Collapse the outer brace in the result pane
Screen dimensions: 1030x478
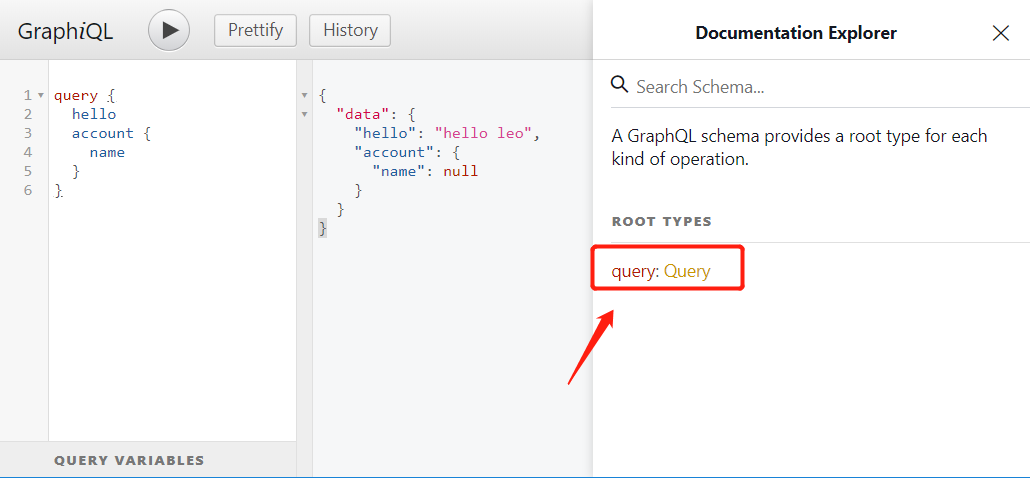[x=304, y=96]
